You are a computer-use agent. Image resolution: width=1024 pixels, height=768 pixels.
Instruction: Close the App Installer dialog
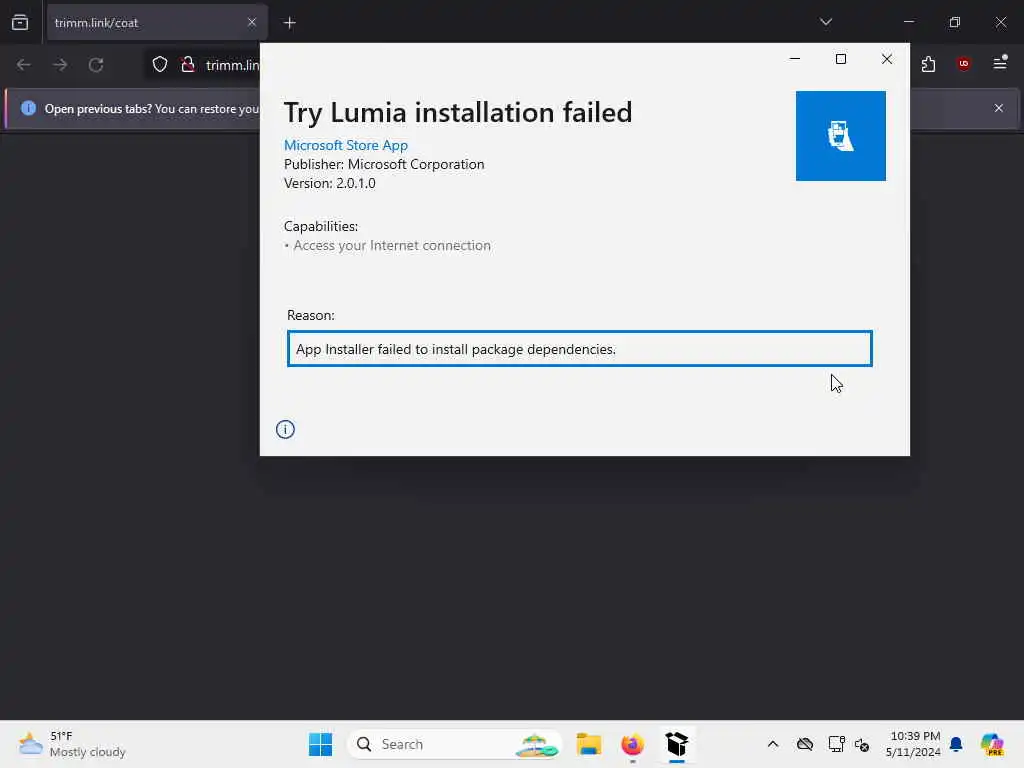click(886, 59)
